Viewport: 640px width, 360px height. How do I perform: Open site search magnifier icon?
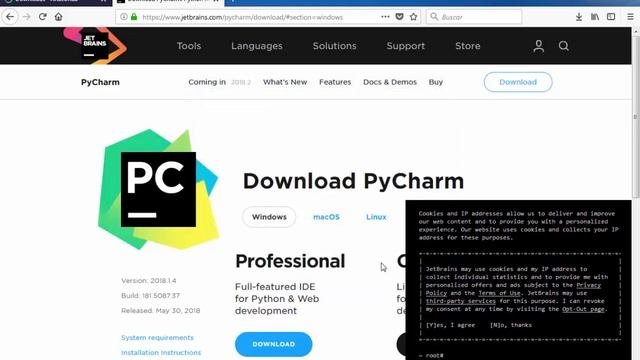click(564, 46)
